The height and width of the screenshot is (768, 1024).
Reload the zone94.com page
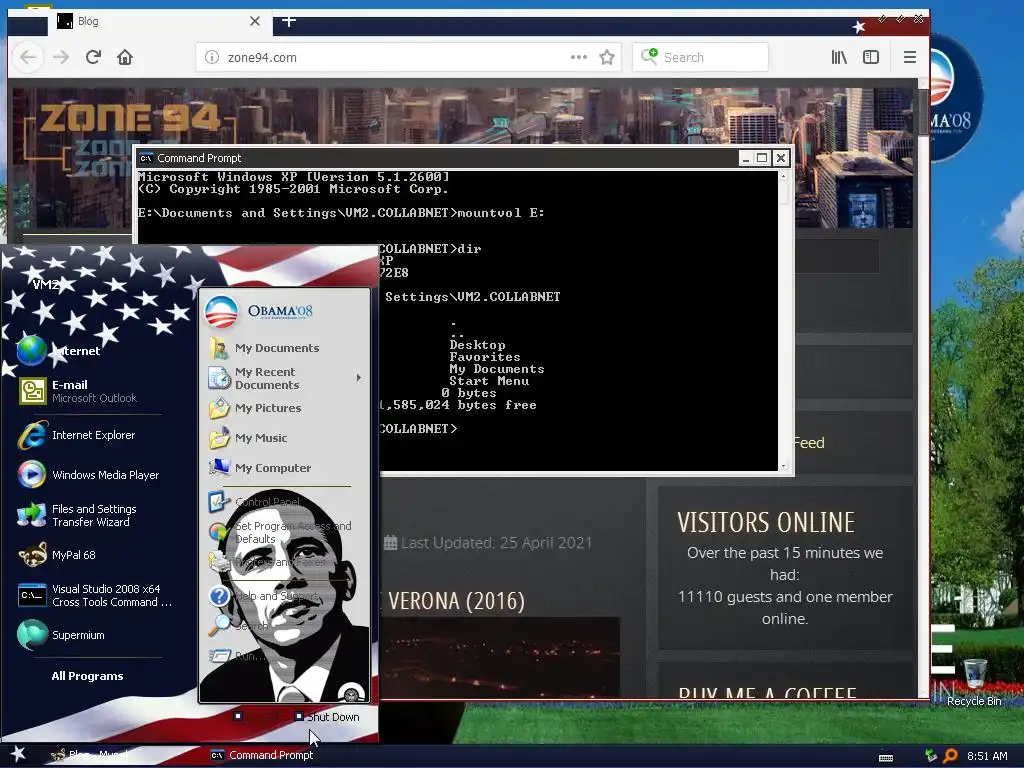tap(93, 57)
